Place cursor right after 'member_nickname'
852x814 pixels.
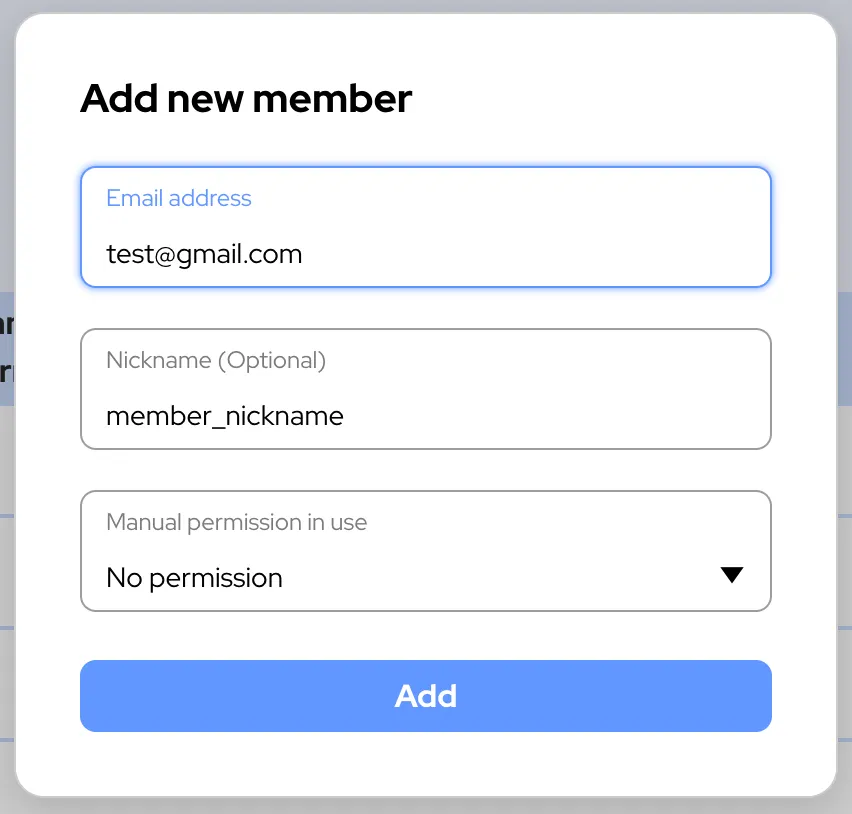[x=345, y=416]
